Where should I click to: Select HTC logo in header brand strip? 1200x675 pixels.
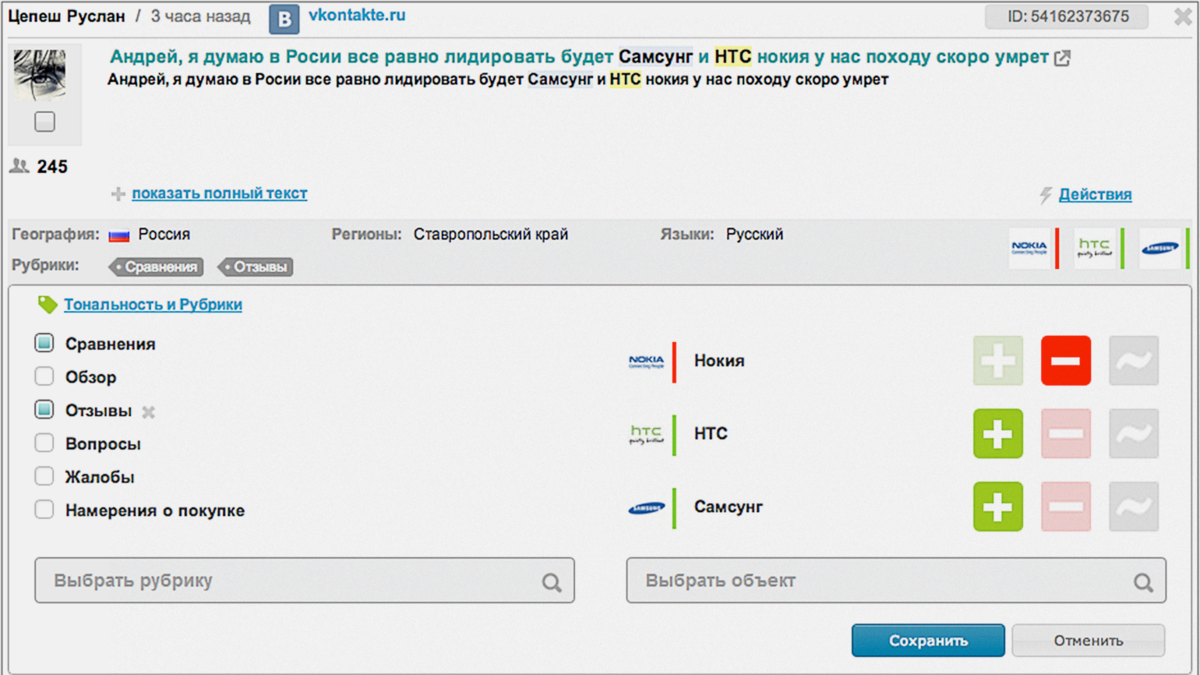coord(1094,248)
